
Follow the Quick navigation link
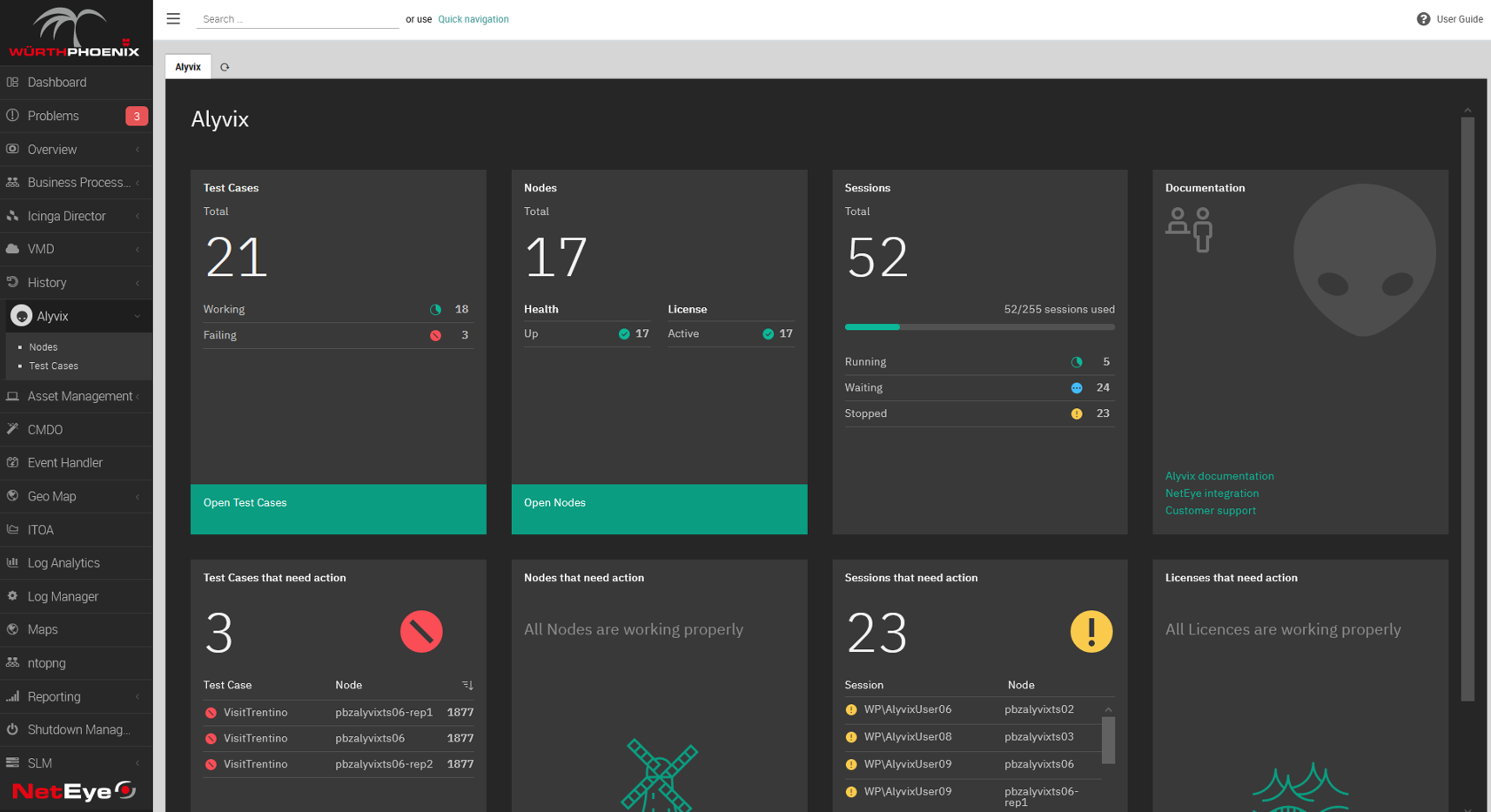(x=473, y=19)
